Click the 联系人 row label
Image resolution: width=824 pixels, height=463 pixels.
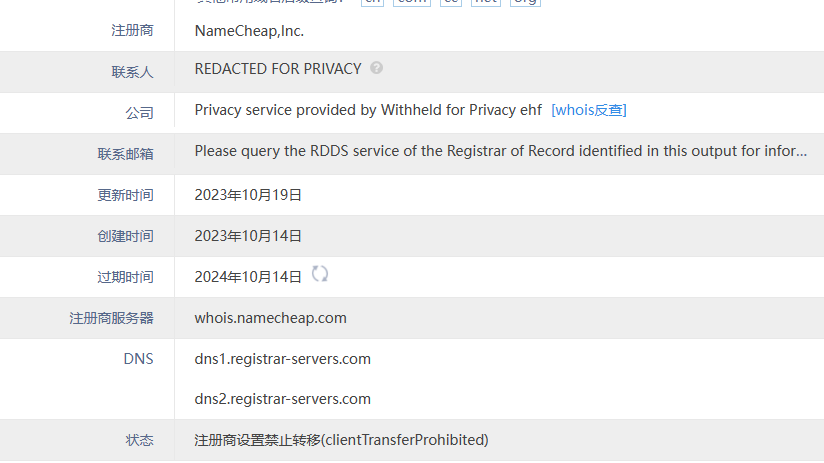(x=132, y=72)
